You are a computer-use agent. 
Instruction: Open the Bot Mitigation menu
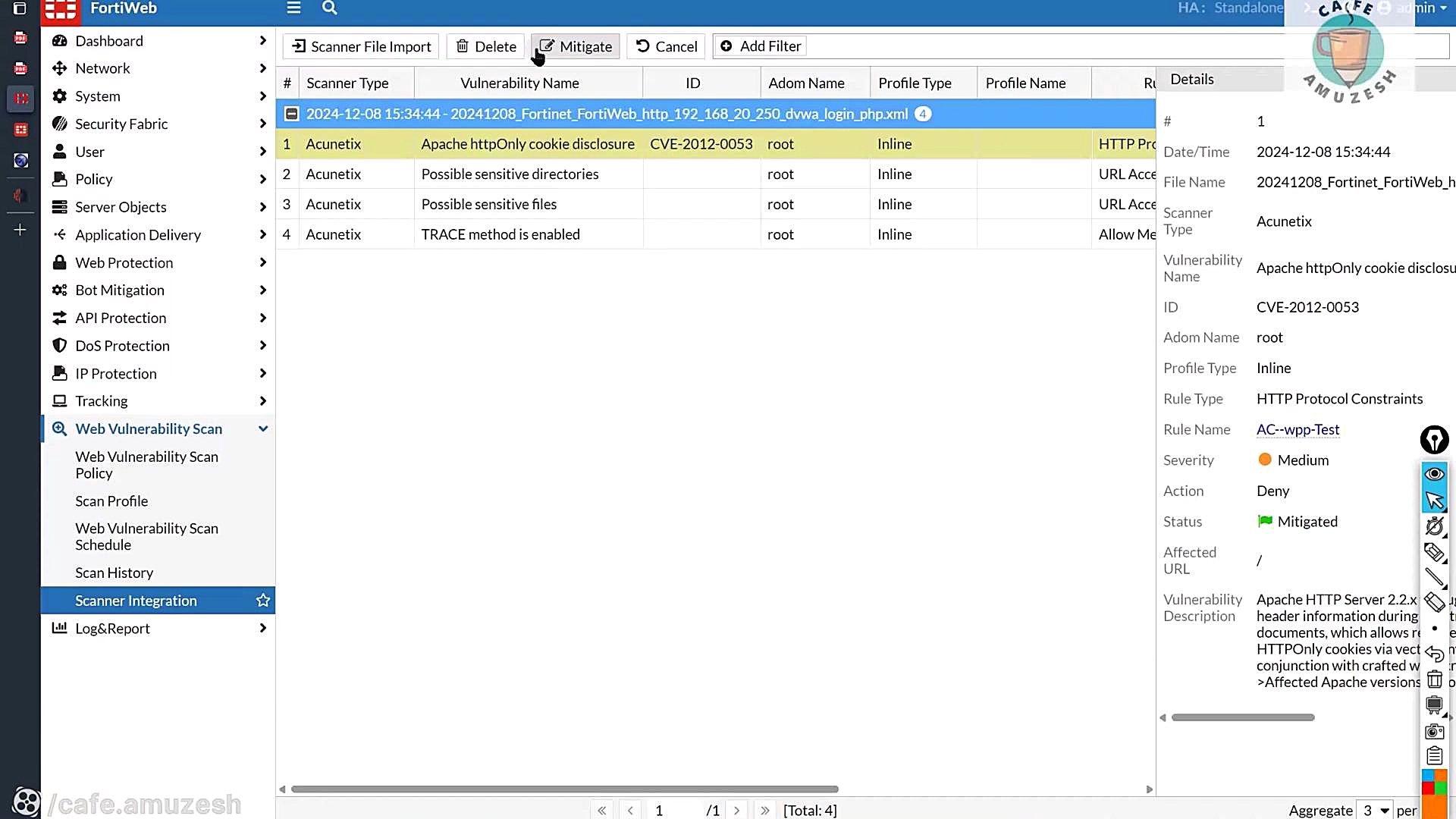click(x=158, y=290)
